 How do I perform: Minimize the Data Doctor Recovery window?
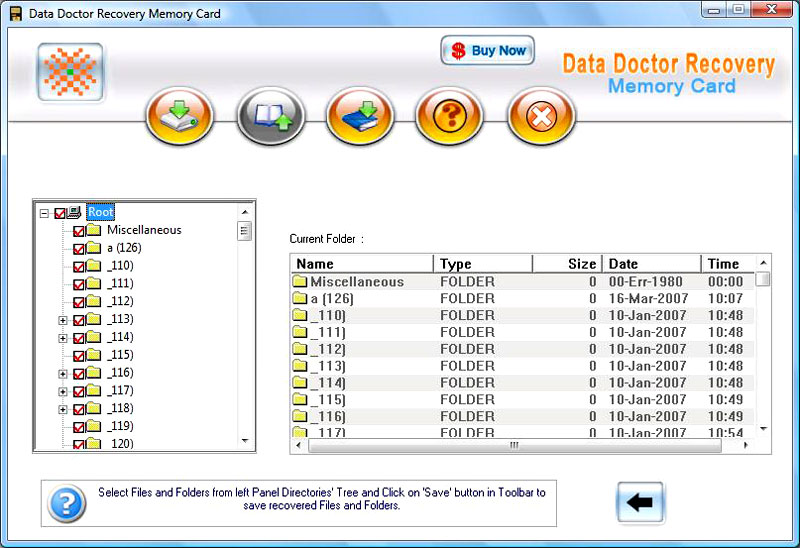tap(714, 10)
